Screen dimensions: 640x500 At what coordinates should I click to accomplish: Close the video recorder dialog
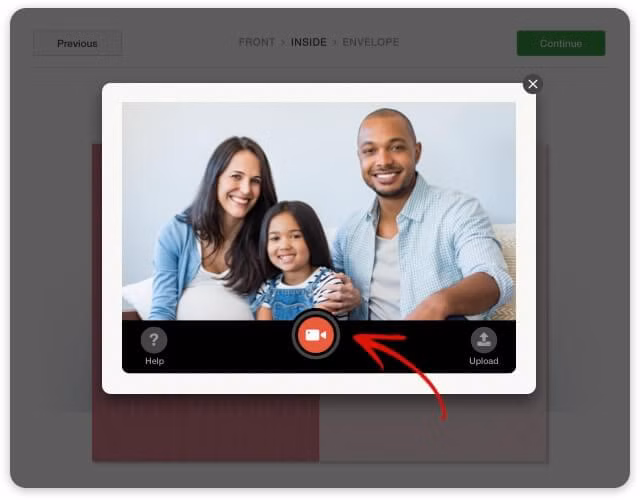533,84
